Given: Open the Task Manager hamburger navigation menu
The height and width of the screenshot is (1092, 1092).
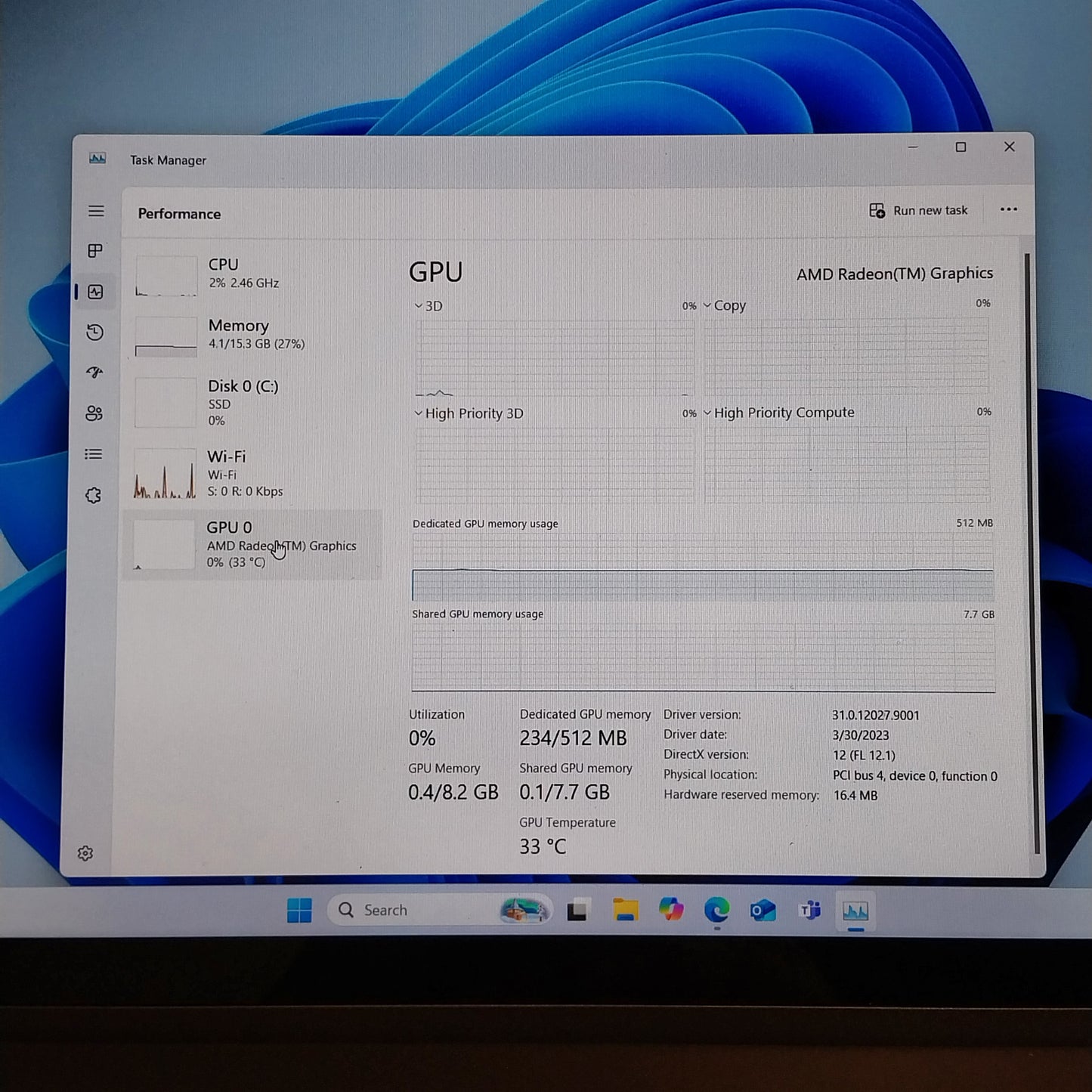Looking at the screenshot, I should [x=96, y=211].
